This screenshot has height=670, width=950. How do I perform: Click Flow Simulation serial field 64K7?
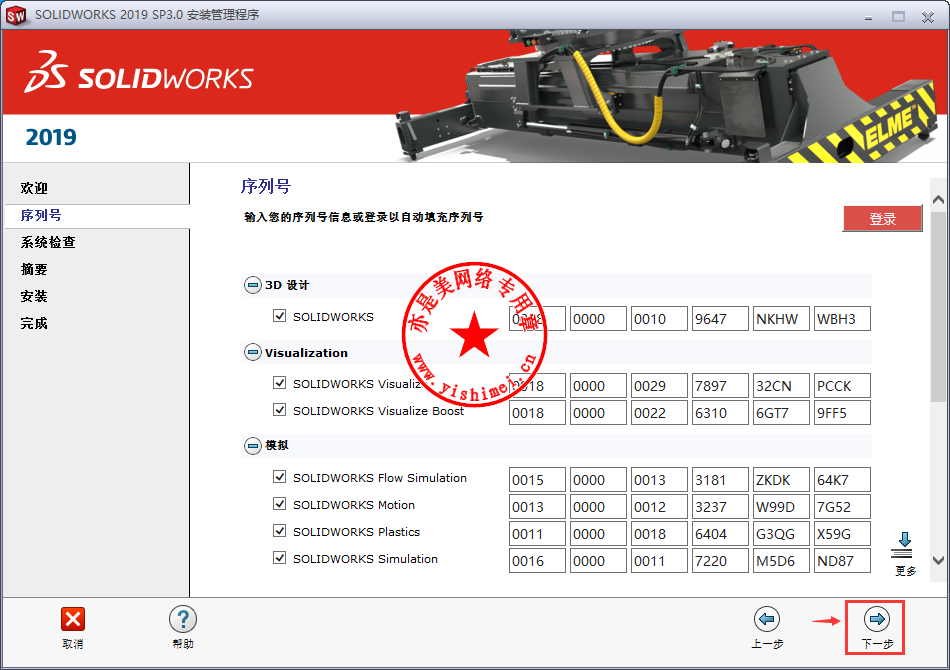pos(842,480)
